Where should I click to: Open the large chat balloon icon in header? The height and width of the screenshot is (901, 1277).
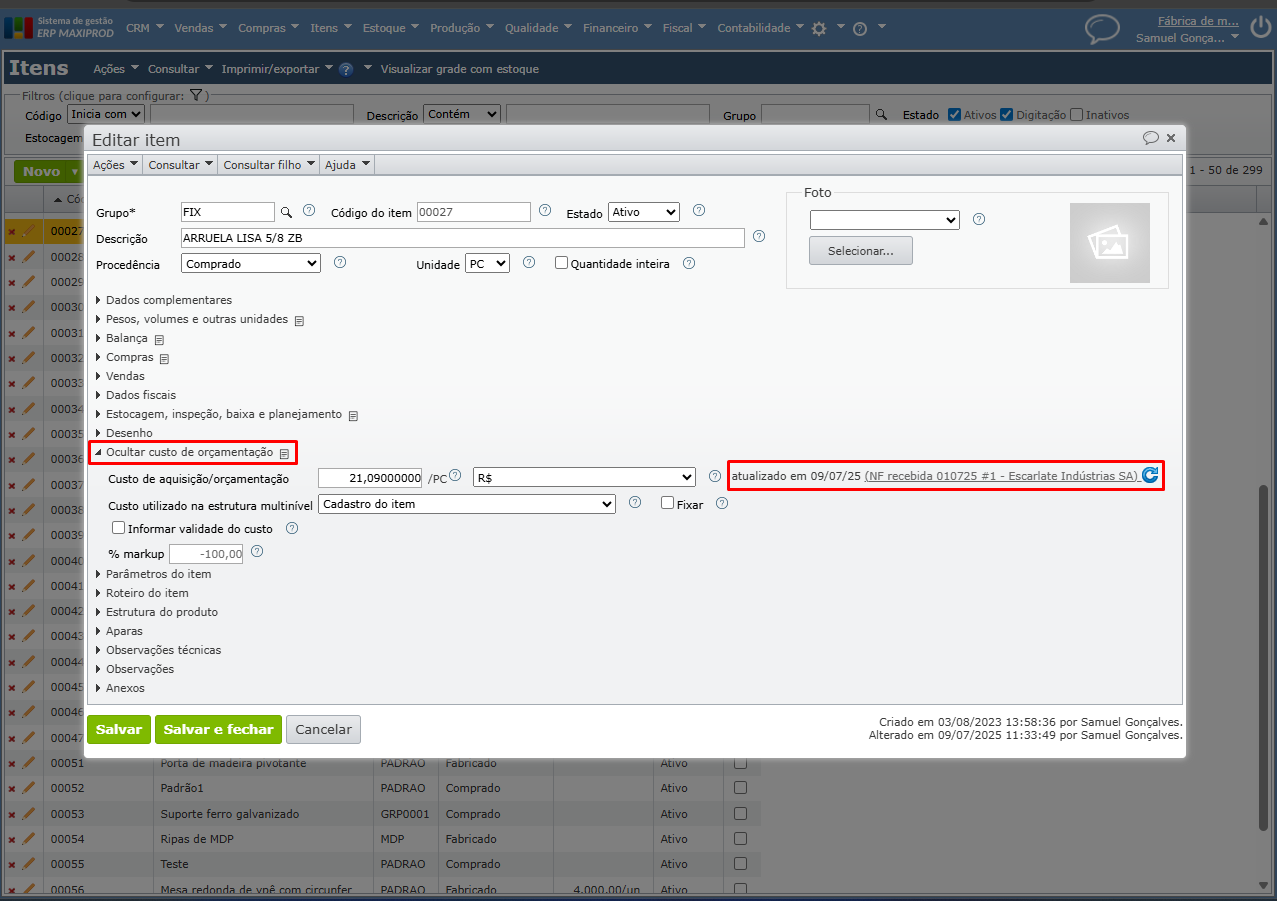[1102, 29]
